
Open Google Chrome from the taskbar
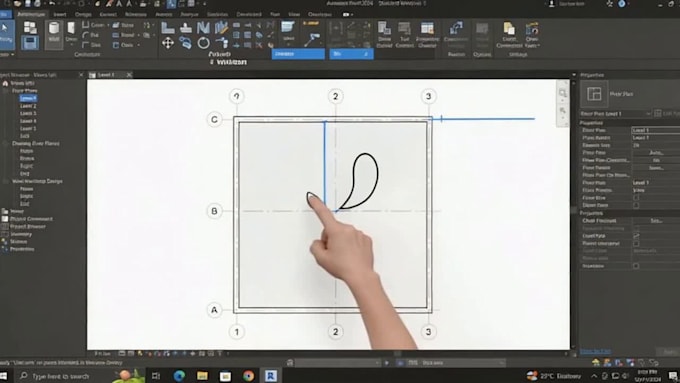(248, 376)
